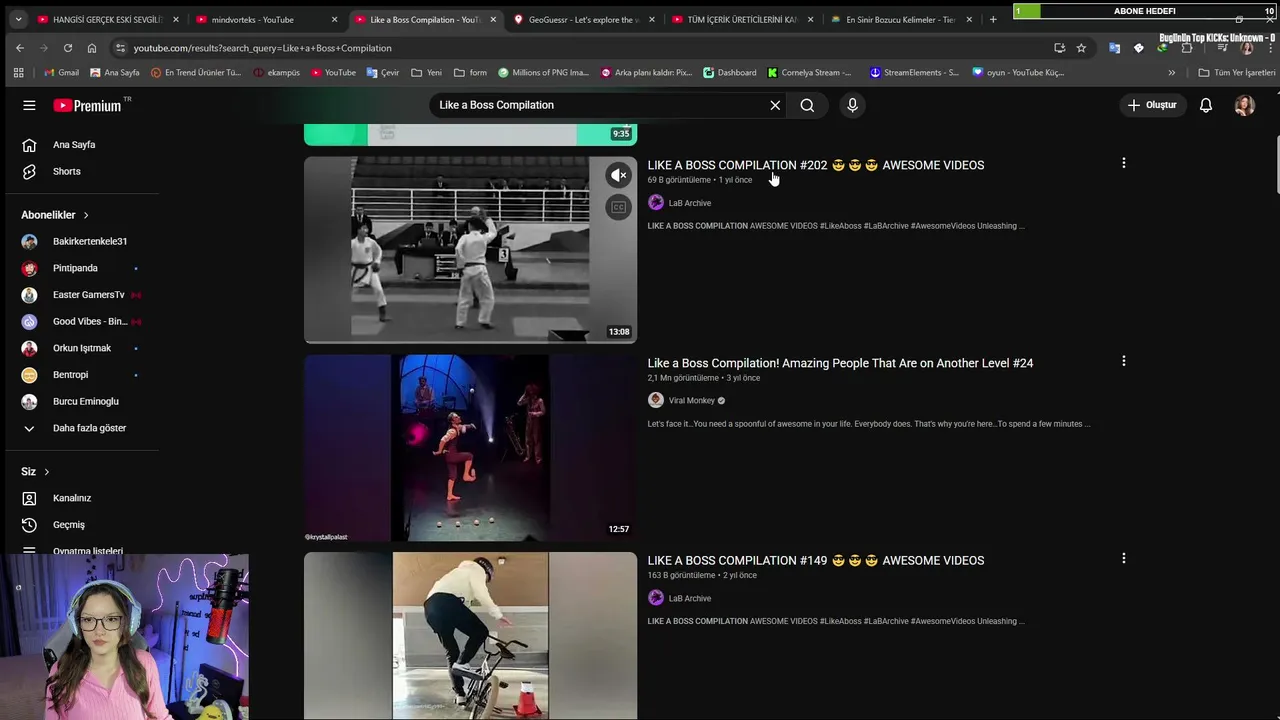The image size is (1280, 720).
Task: Reload the page with the refresh icon
Action: (x=68, y=48)
